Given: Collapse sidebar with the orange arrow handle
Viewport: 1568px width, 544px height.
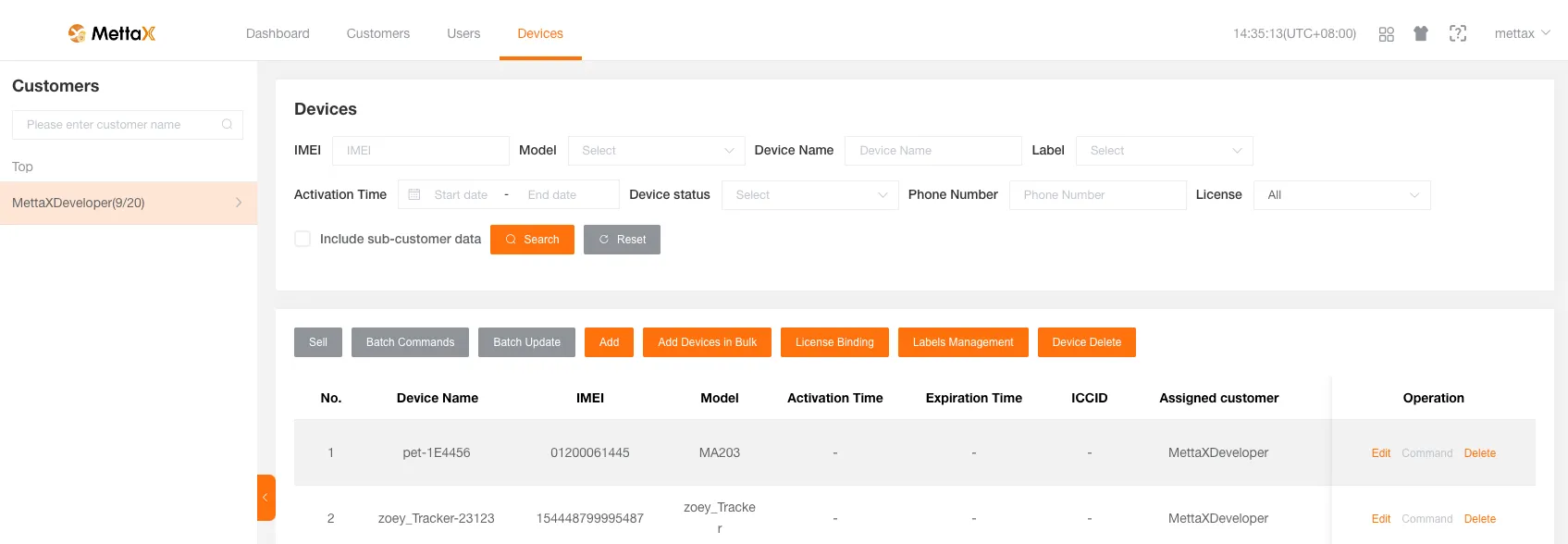Looking at the screenshot, I should pyautogui.click(x=265, y=498).
